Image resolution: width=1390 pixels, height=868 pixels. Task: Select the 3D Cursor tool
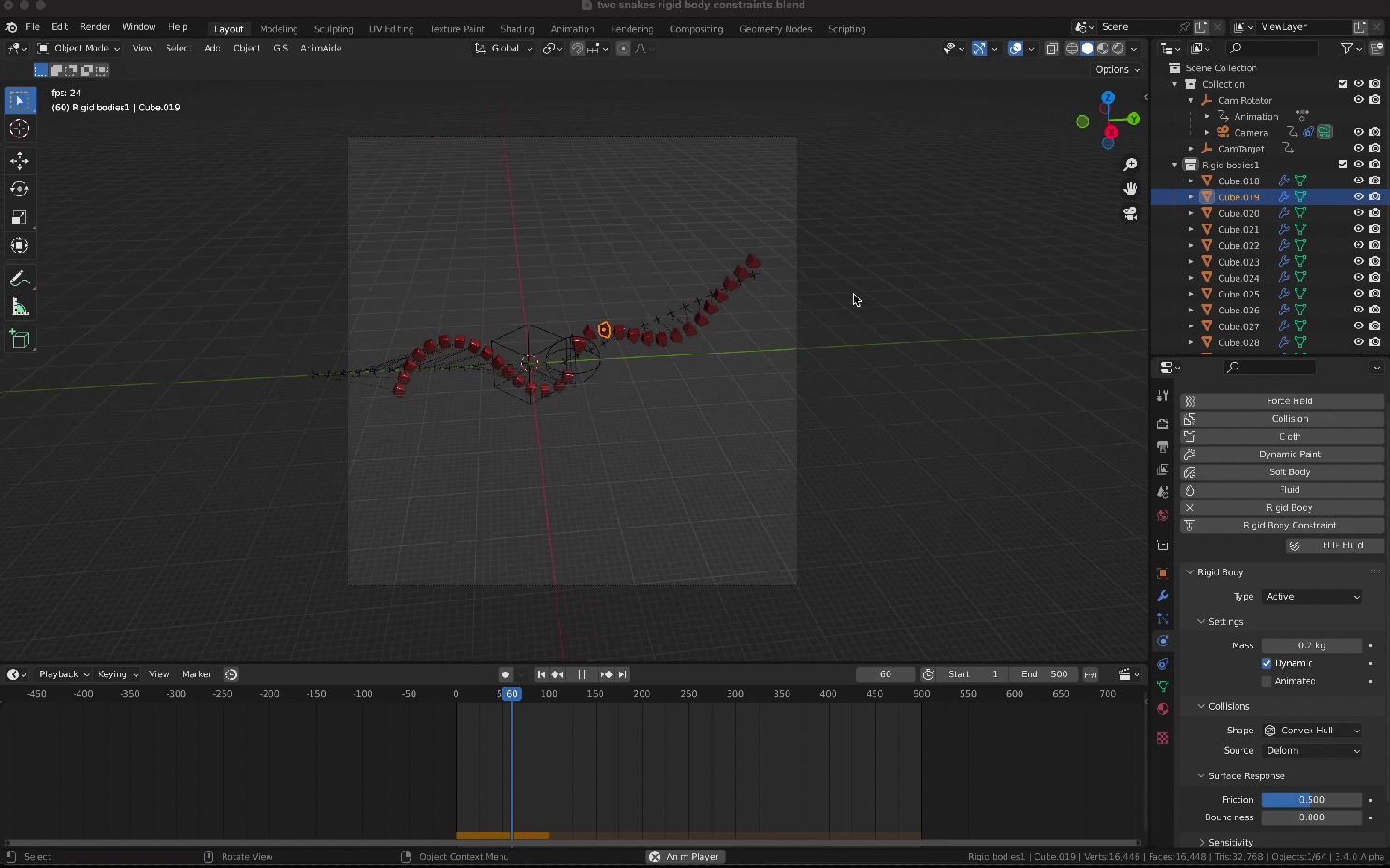coord(20,129)
